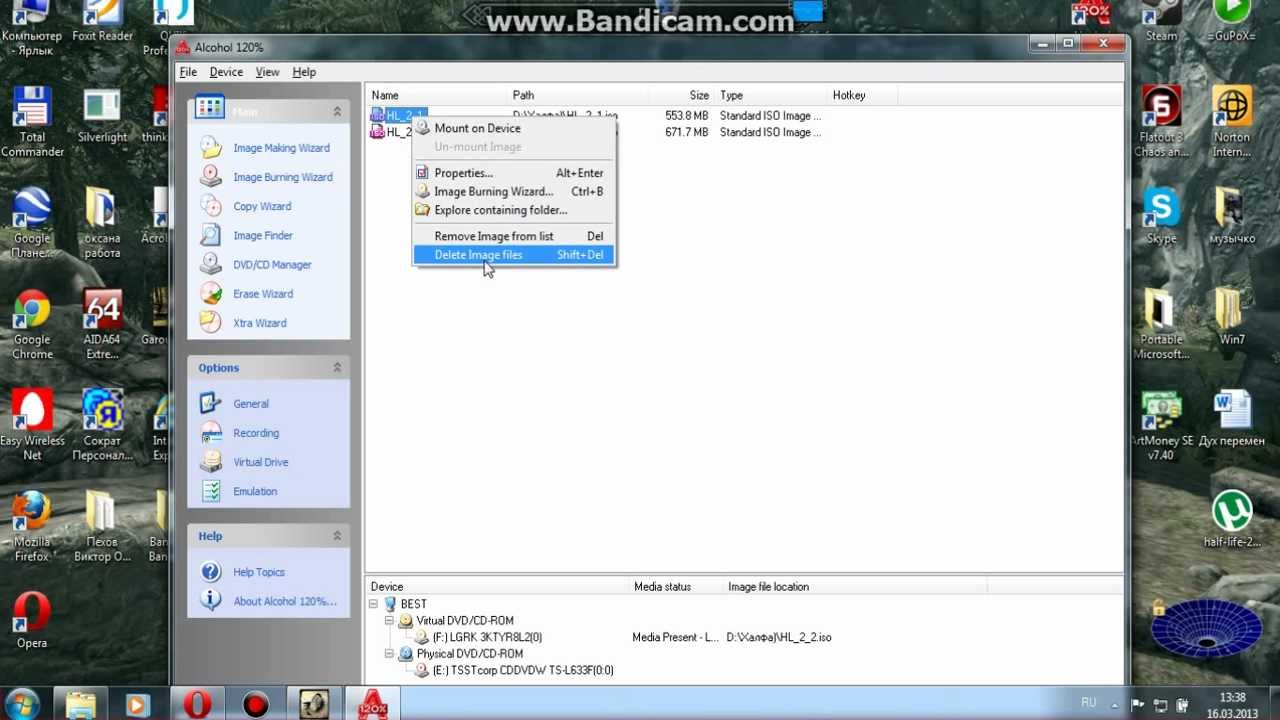Open the View menu
Image resolution: width=1280 pixels, height=720 pixels.
pos(267,72)
